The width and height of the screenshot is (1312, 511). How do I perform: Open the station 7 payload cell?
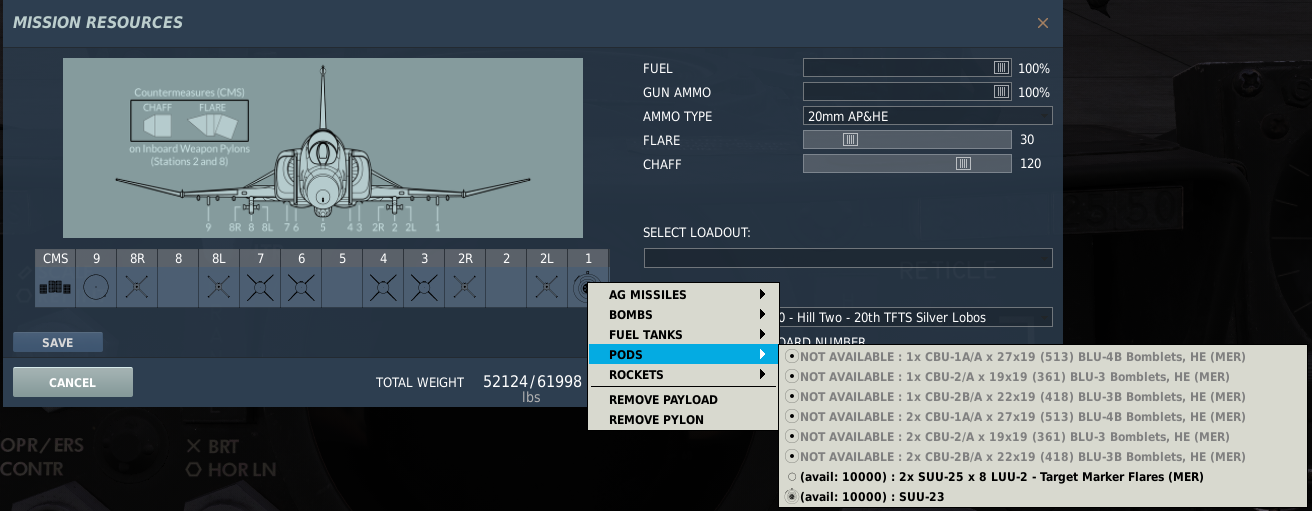pos(260,288)
